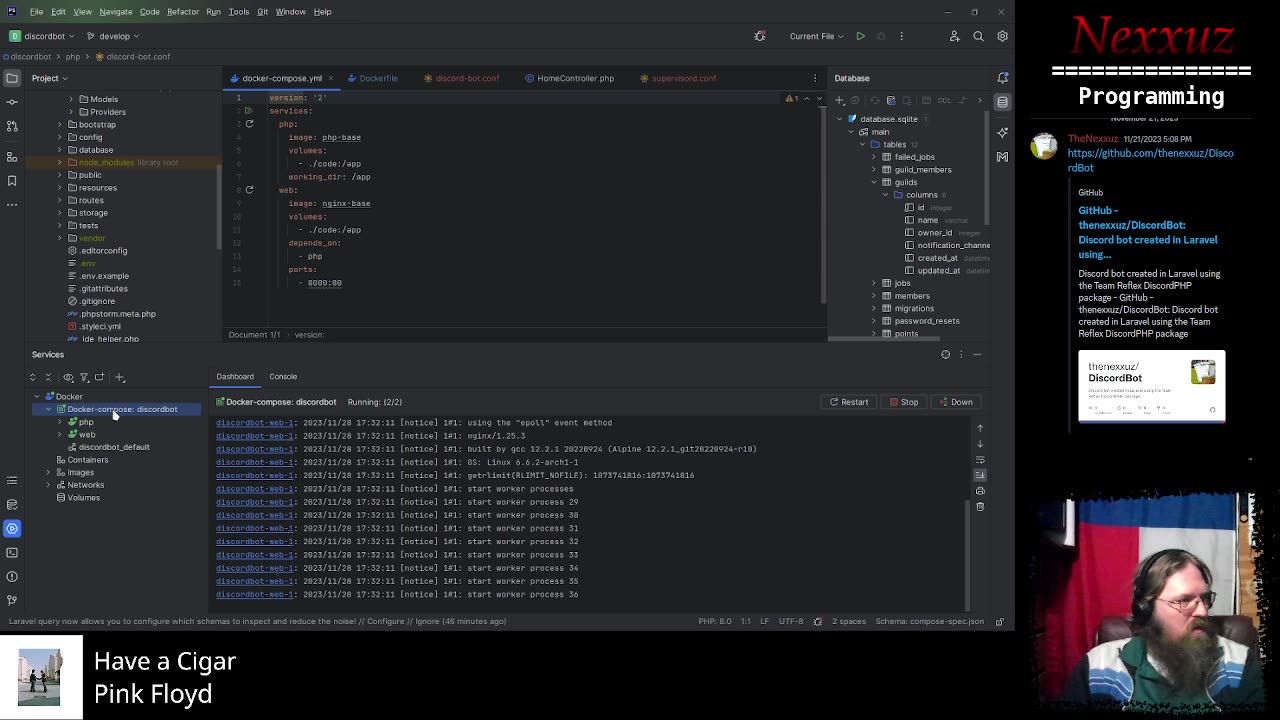Show more tool windows ellipsis
This screenshot has width=1280, height=720.
click(12, 205)
